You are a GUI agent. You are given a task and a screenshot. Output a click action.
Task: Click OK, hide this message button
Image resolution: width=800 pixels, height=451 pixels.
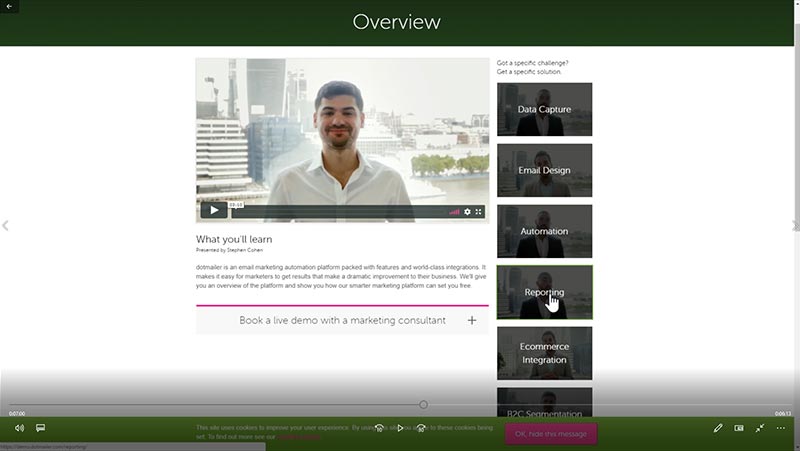(x=551, y=434)
